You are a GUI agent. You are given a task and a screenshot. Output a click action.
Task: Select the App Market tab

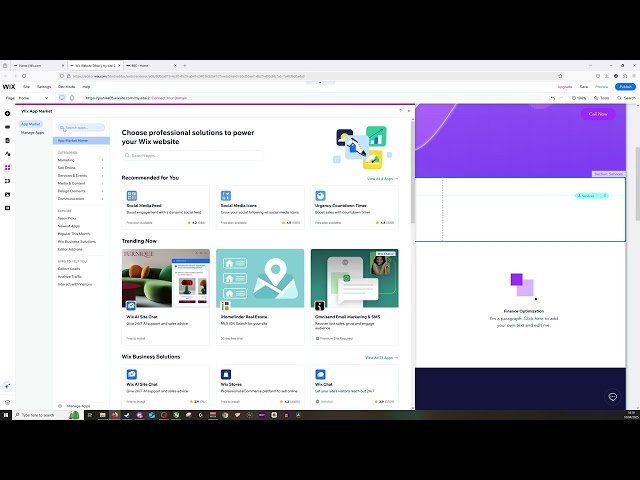click(x=31, y=124)
